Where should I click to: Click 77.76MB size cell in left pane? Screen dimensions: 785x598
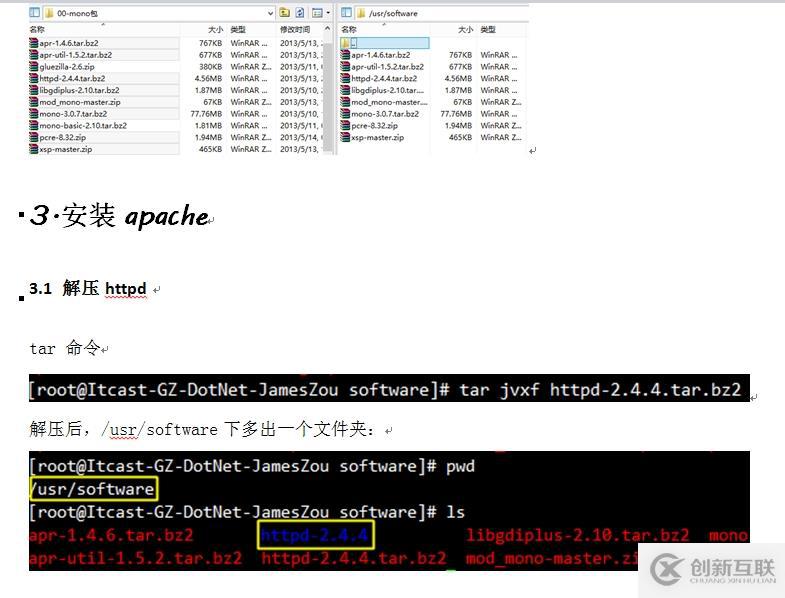point(206,114)
